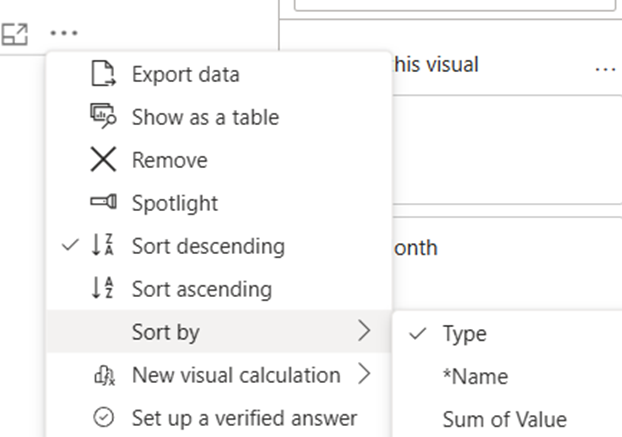Click the Sort ascending A-Z icon

(x=103, y=289)
